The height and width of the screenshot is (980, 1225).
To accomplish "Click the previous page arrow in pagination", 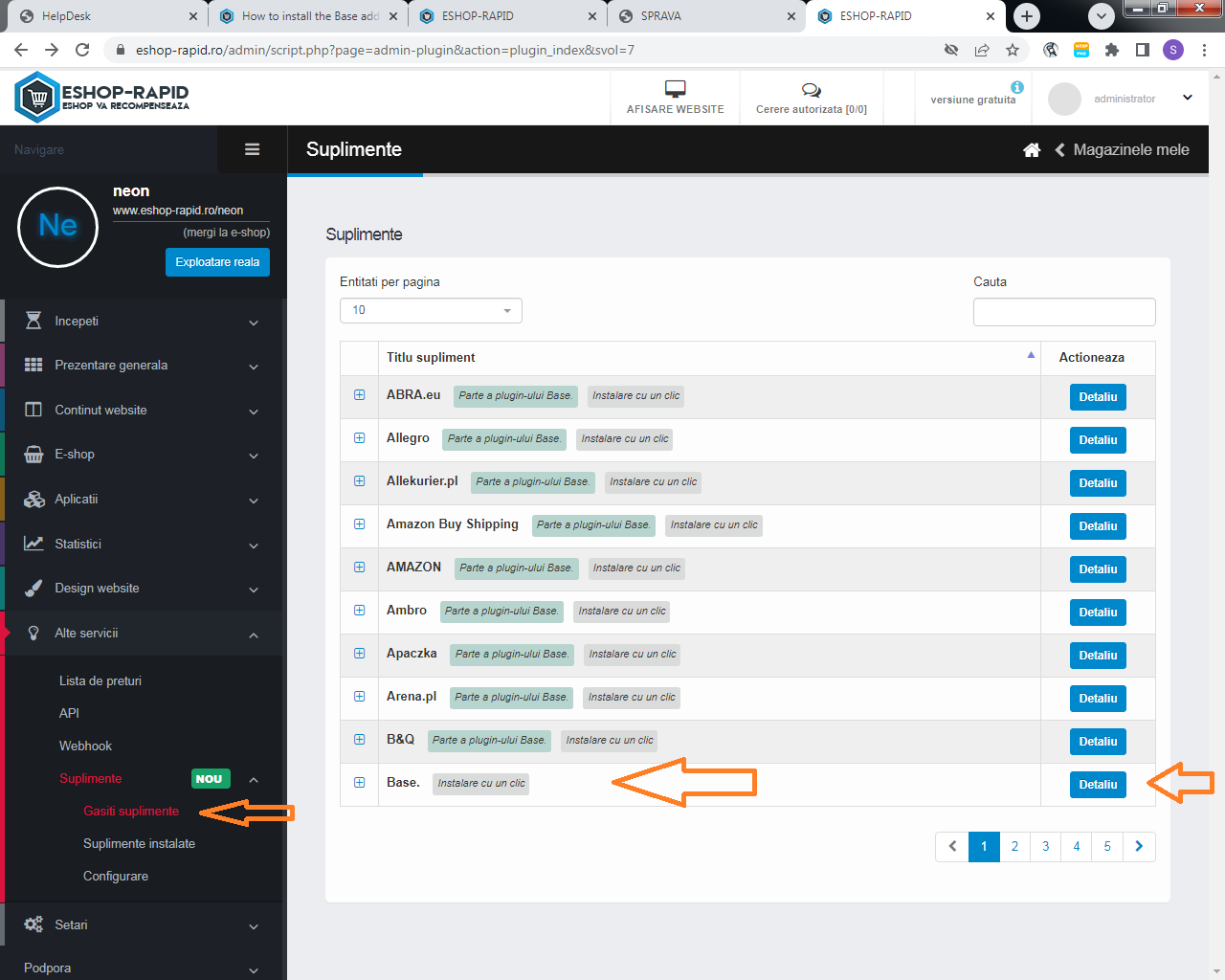I will [952, 846].
